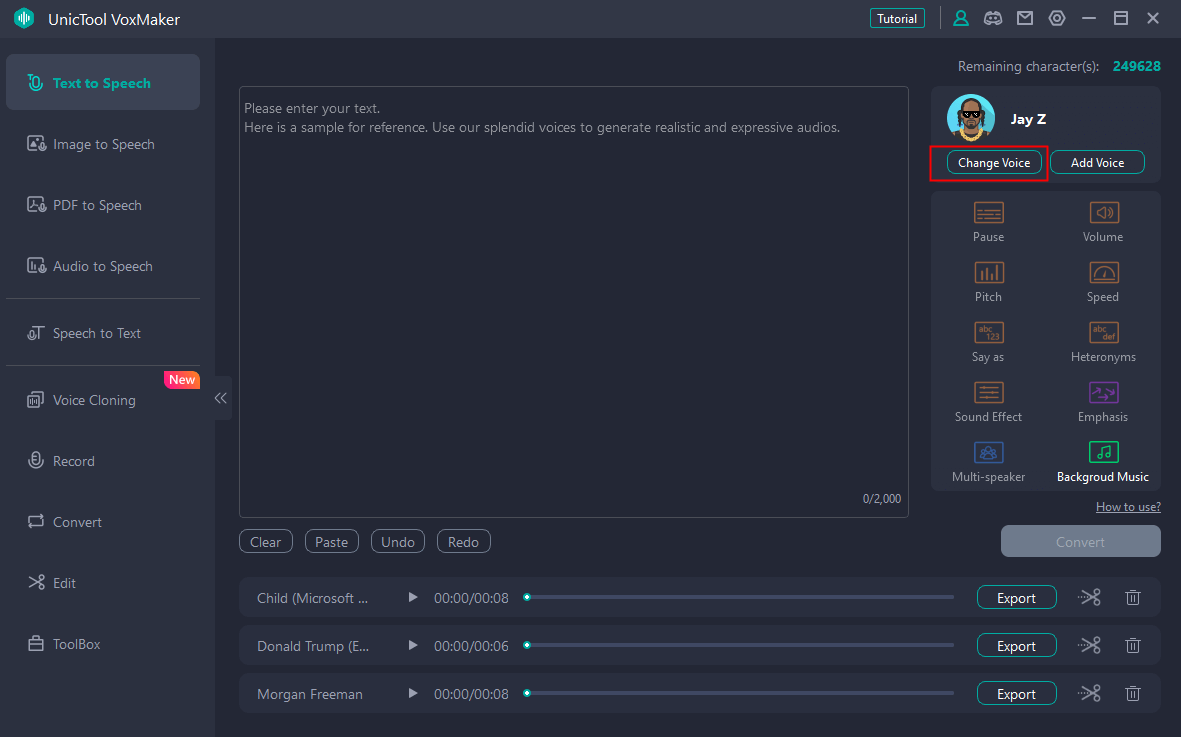Play the Child (Microsoft) audio clip
The width and height of the screenshot is (1181, 737).
pos(412,597)
